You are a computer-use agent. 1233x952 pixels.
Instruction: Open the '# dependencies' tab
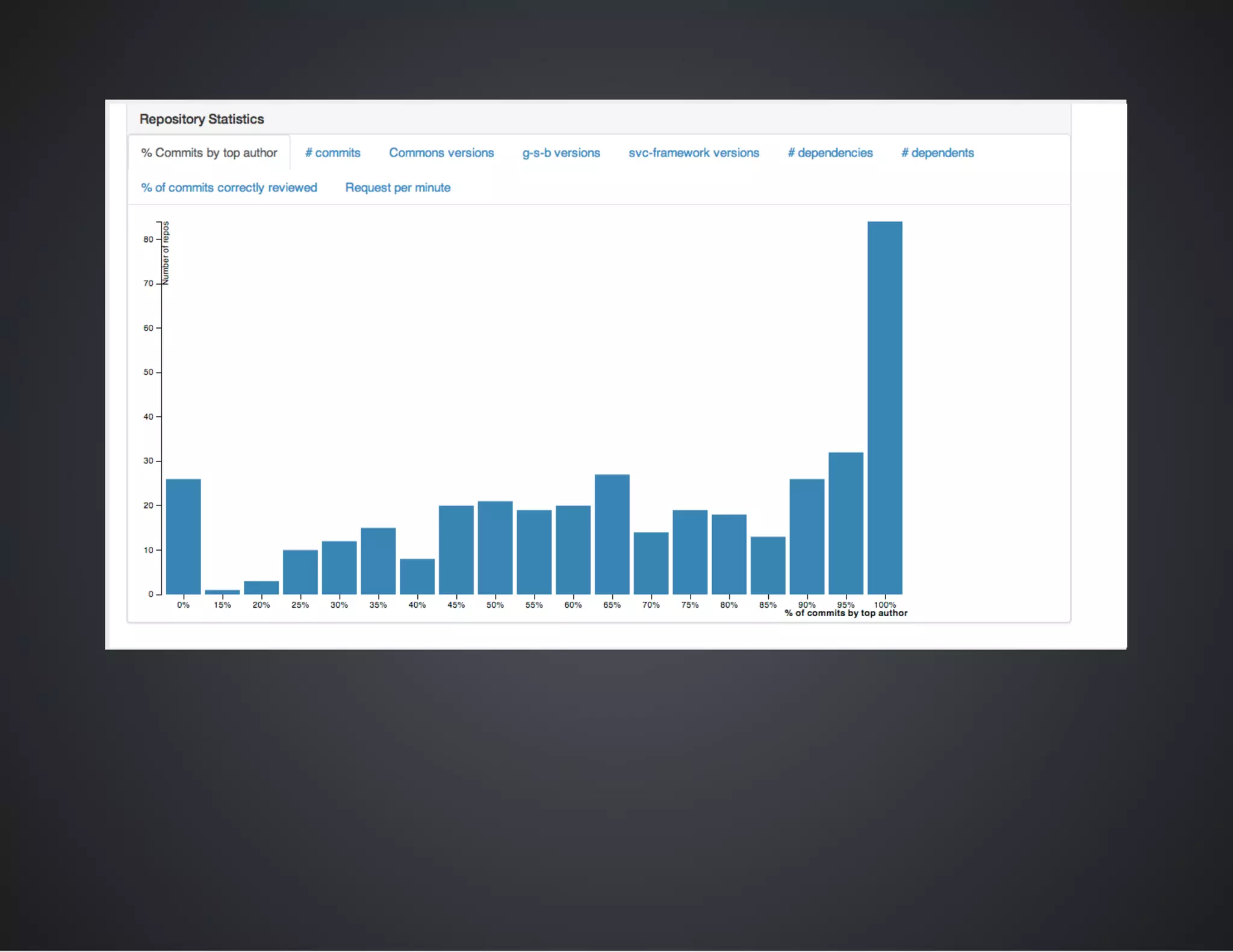pyautogui.click(x=830, y=153)
